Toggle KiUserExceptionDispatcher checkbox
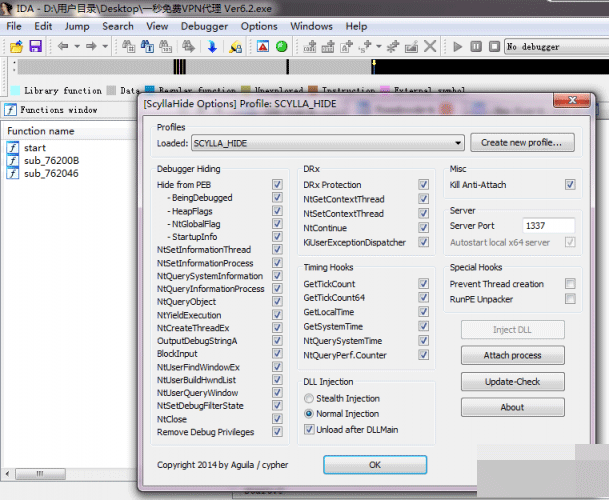609x500 pixels. 423,242
